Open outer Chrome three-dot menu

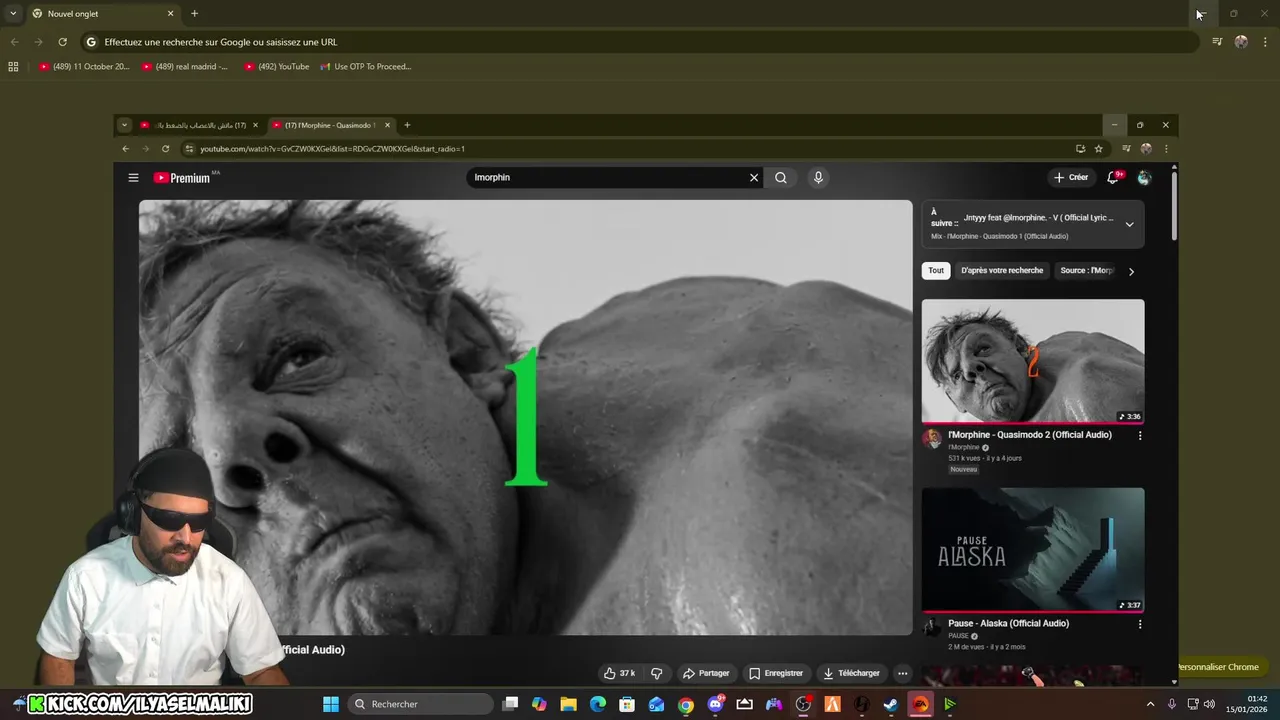(x=1266, y=42)
